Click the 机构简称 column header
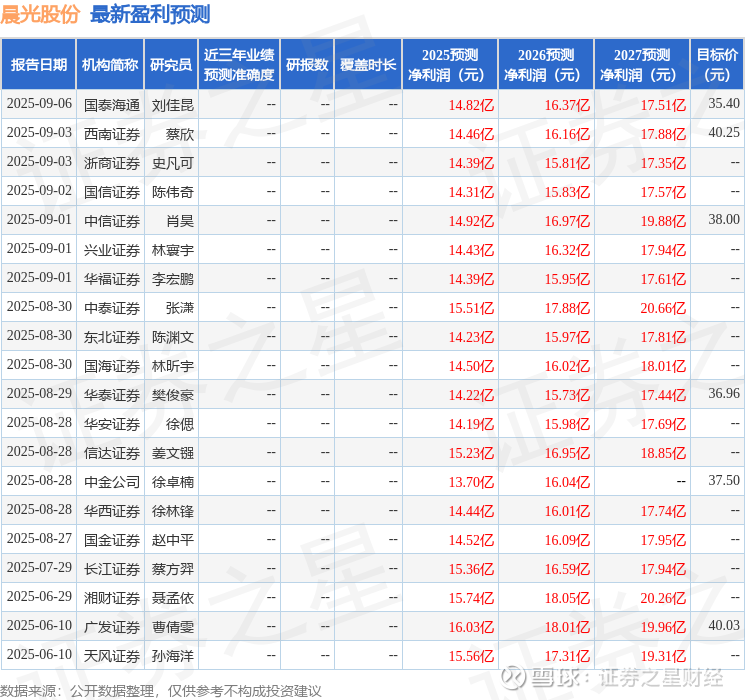 click(x=110, y=64)
